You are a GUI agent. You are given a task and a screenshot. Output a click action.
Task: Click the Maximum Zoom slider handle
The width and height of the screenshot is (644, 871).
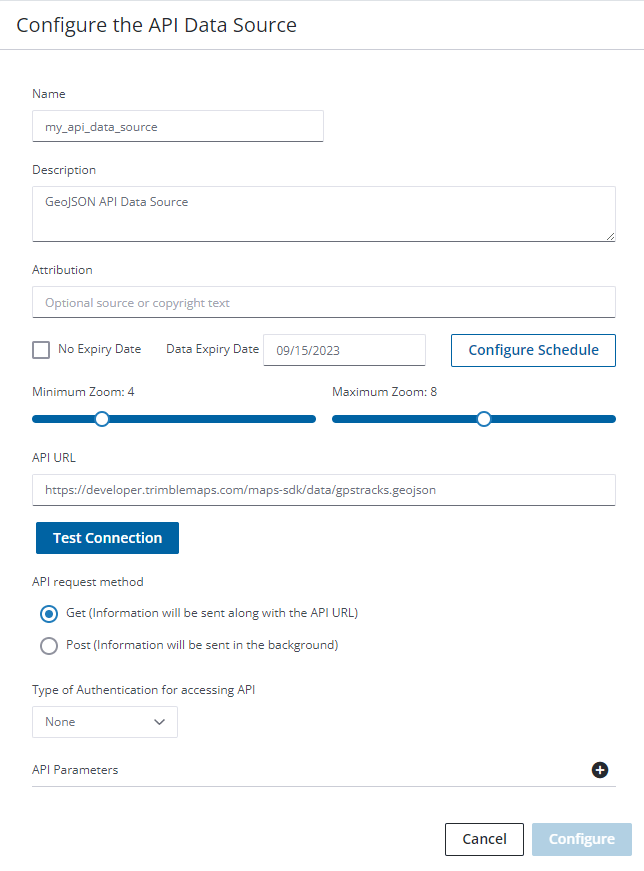(x=484, y=419)
